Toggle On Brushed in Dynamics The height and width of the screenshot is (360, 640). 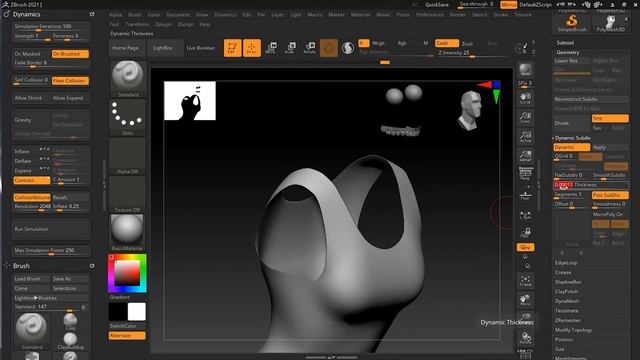pos(70,54)
